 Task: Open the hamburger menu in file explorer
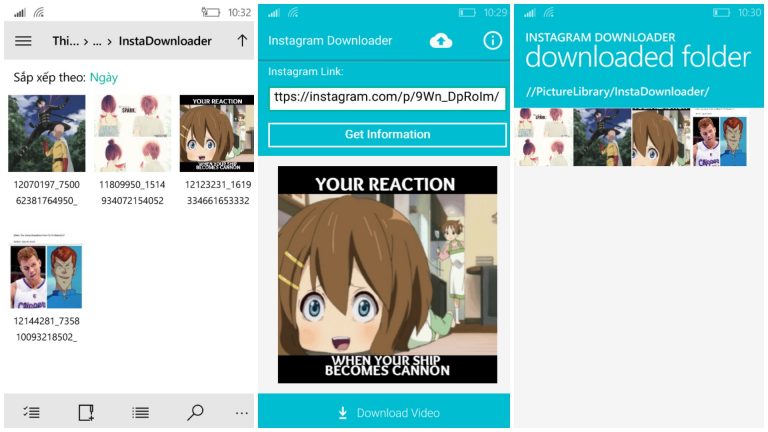23,41
